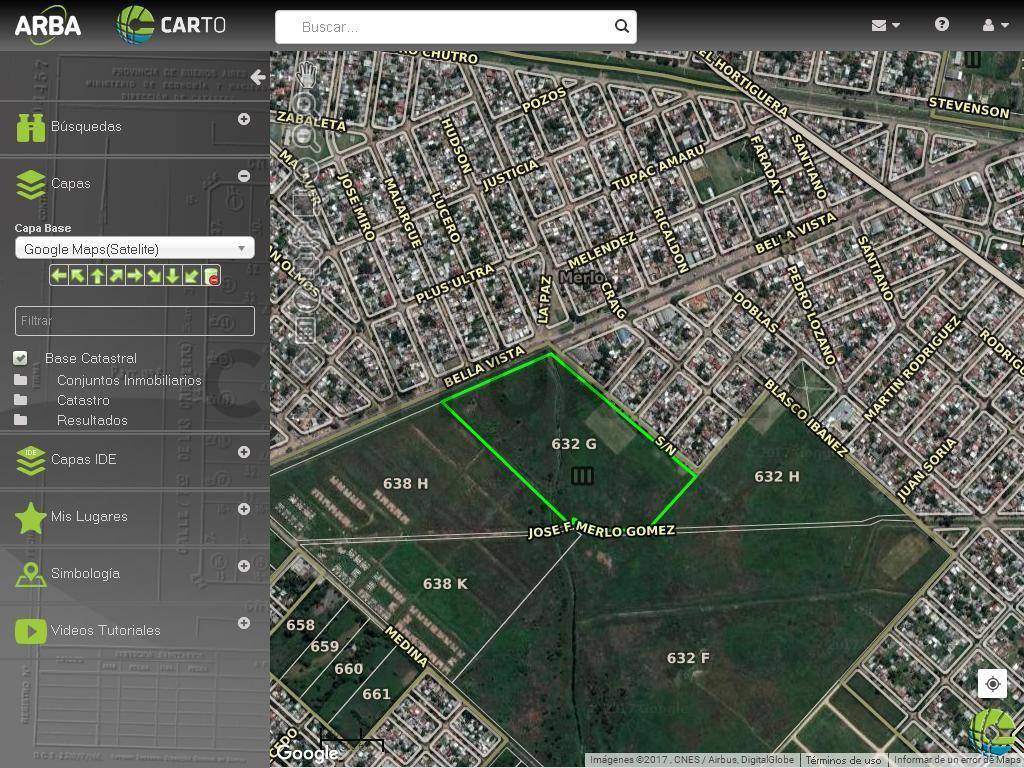Viewport: 1024px width, 768px height.
Task: Click the Filtrar layer filter field
Action: (134, 321)
